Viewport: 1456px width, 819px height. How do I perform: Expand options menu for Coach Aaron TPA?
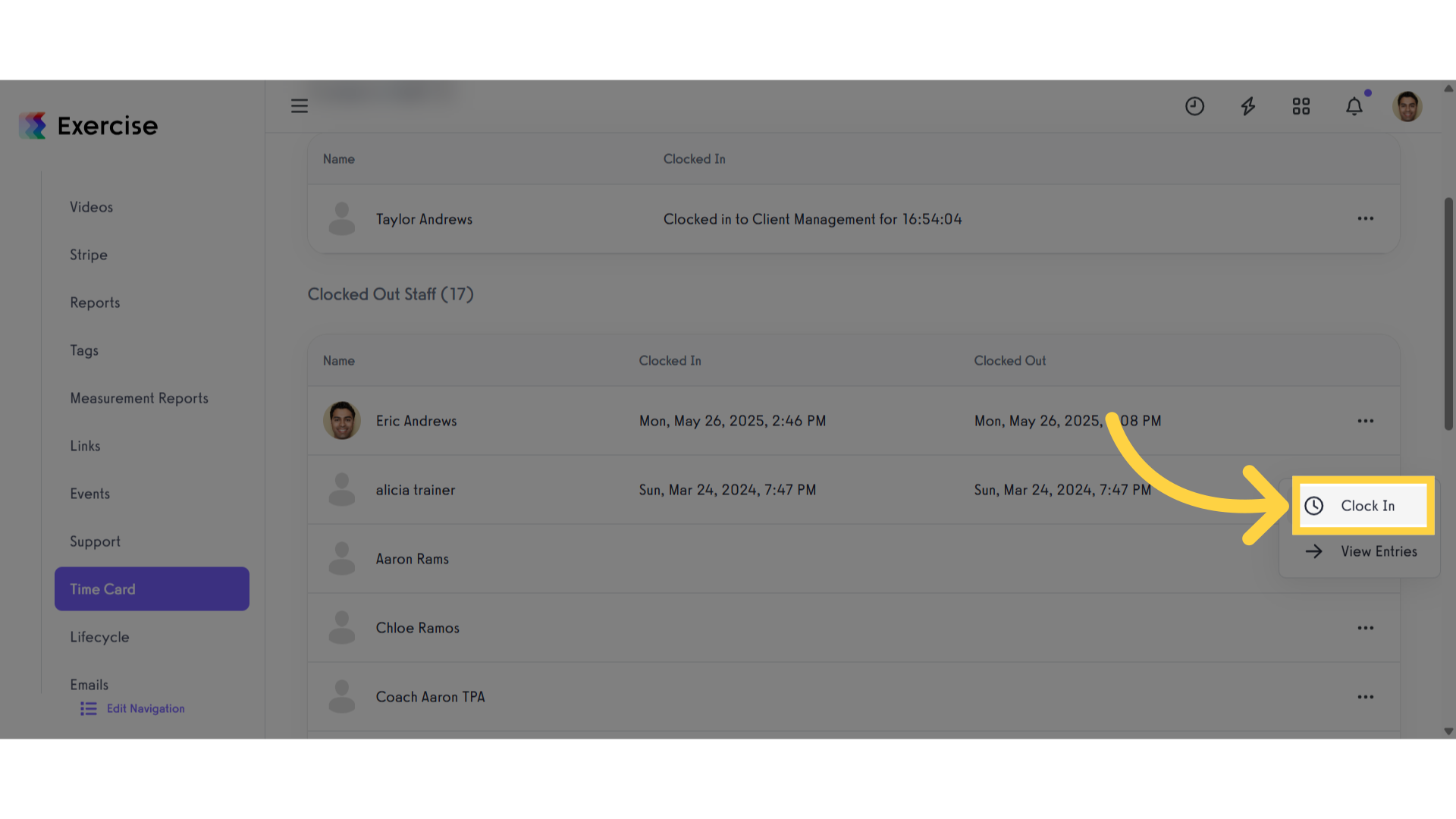pos(1366,697)
